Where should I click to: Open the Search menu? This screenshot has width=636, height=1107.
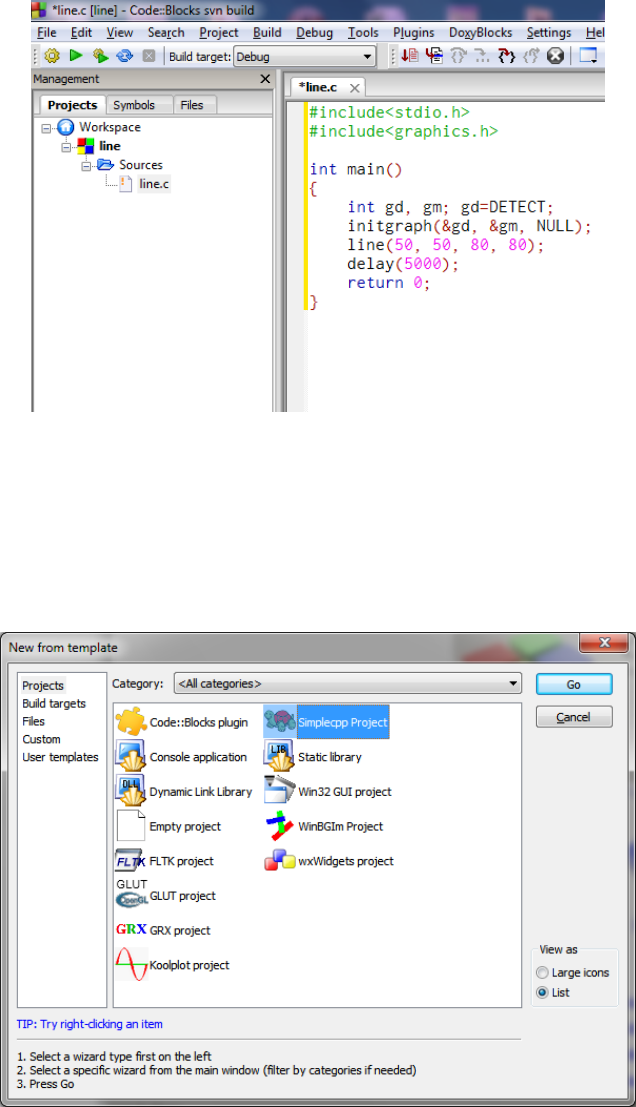[x=166, y=32]
